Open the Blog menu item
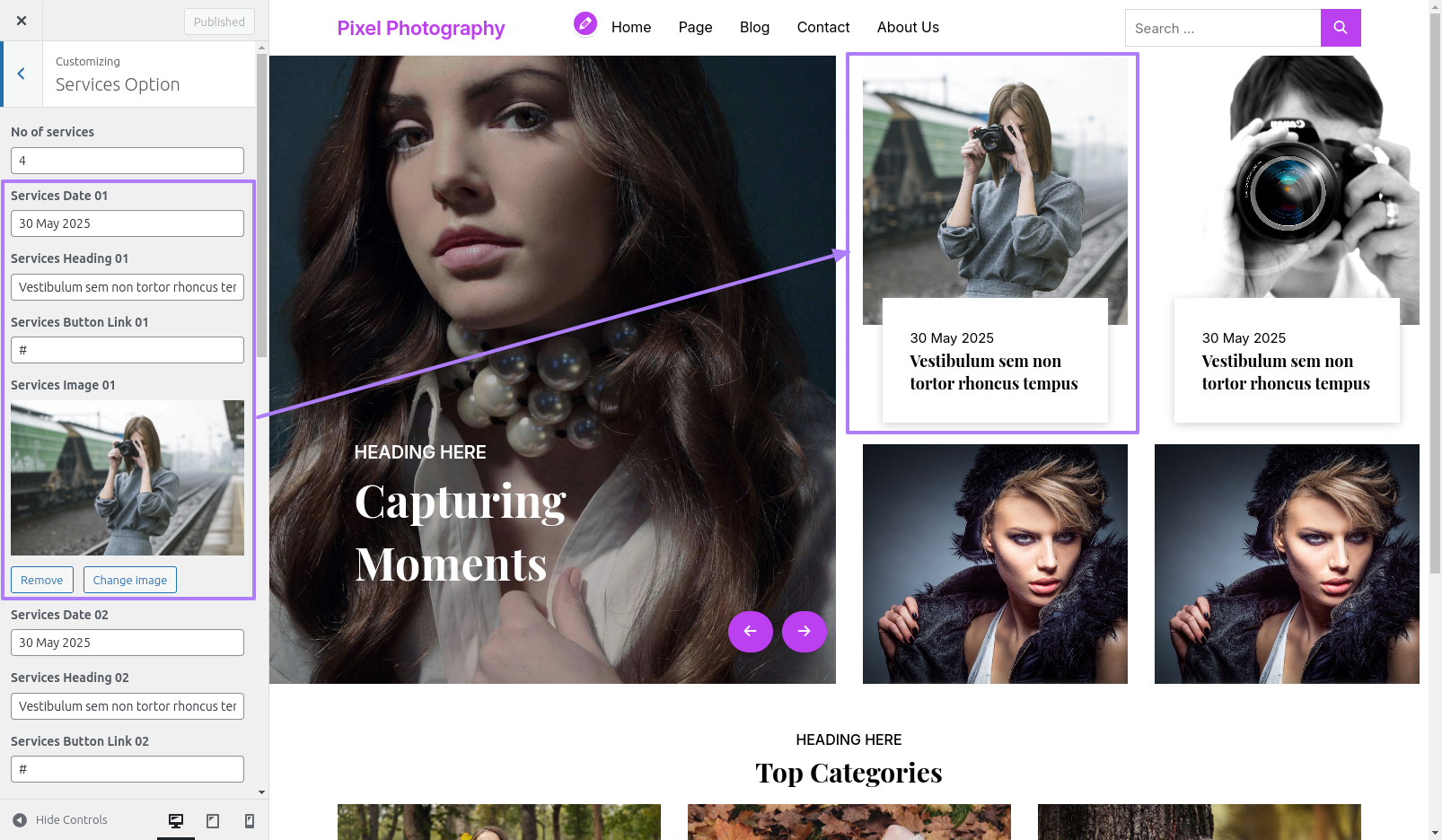The height and width of the screenshot is (840, 1442). coord(754,27)
